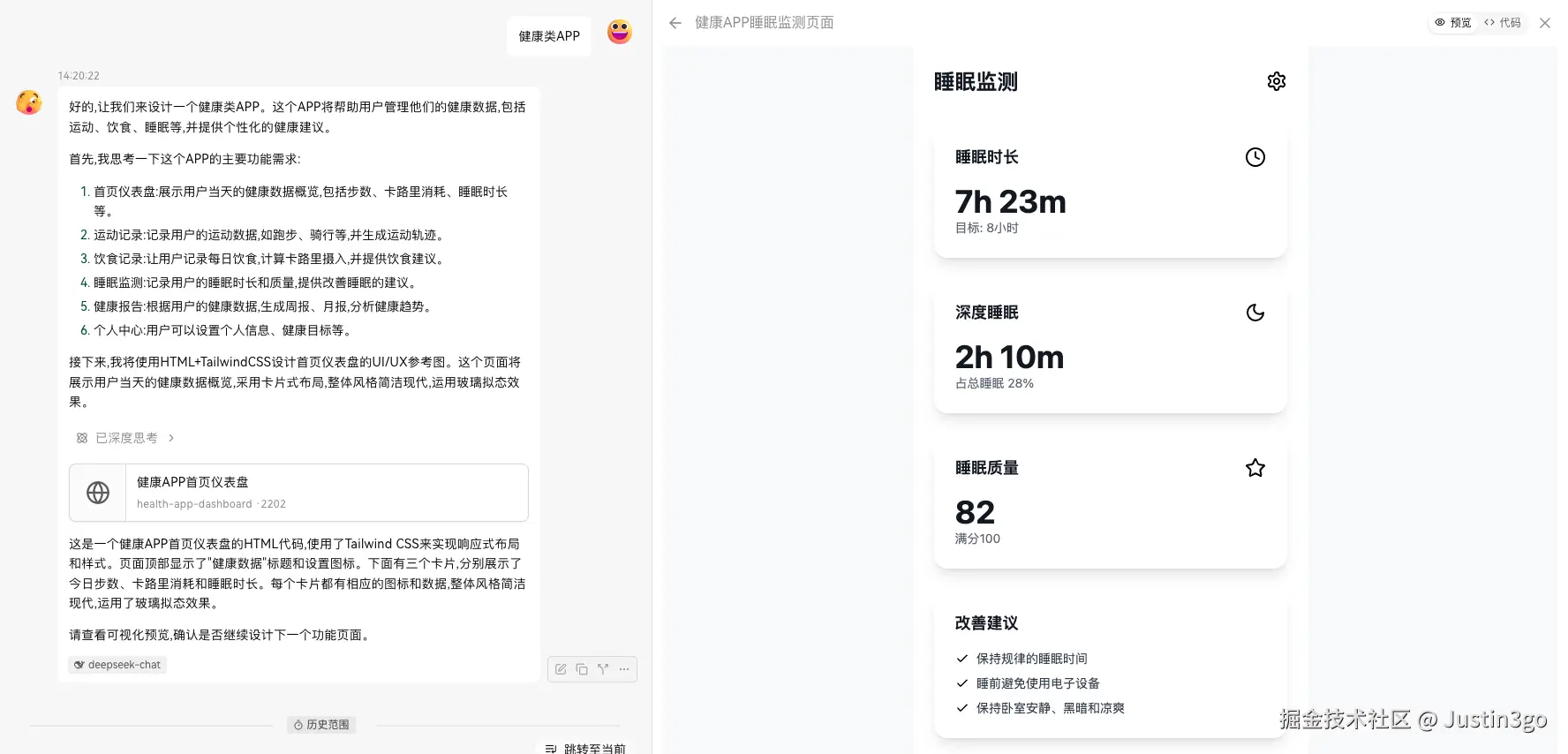The width and height of the screenshot is (1568, 754).
Task: Click the 改善建议 heading
Action: pos(987,623)
